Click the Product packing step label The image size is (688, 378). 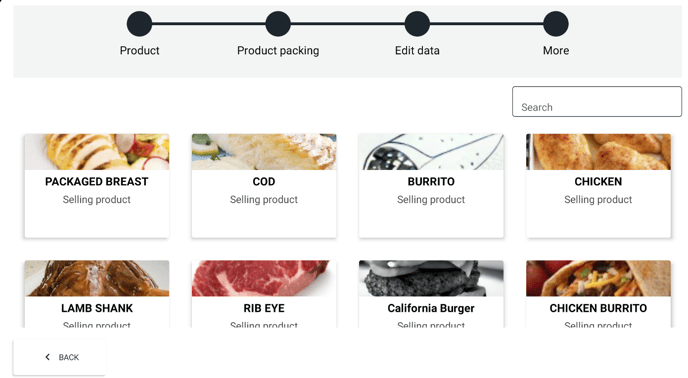coord(278,50)
